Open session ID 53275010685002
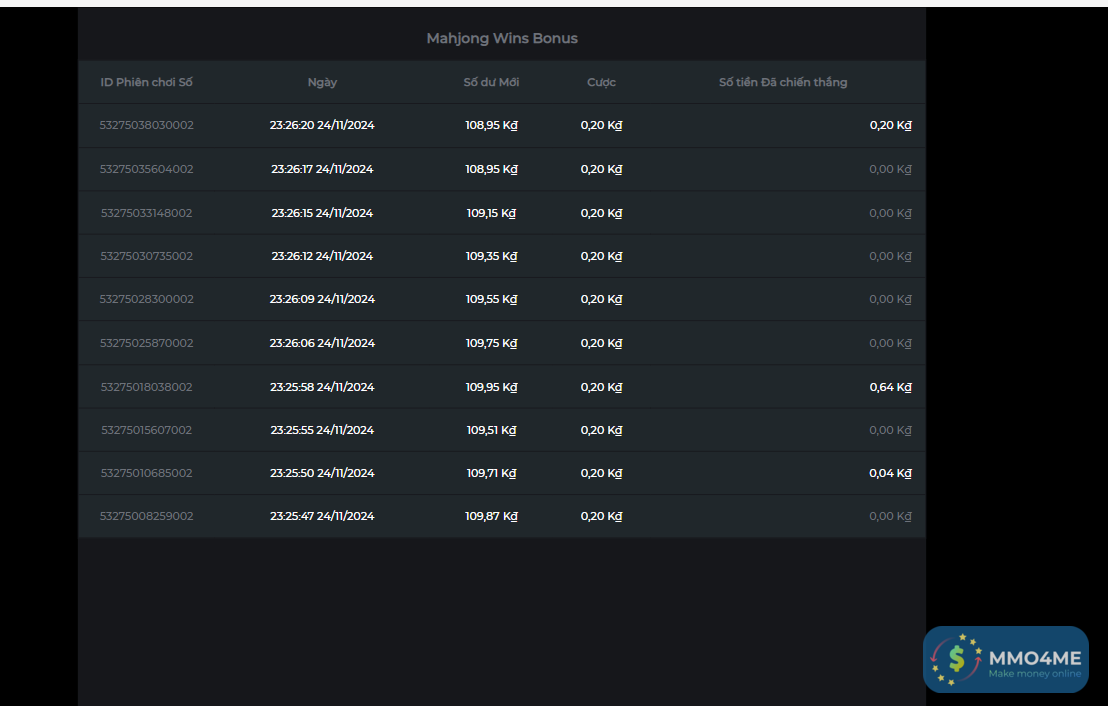Viewport: 1108px width, 706px height. coord(146,473)
